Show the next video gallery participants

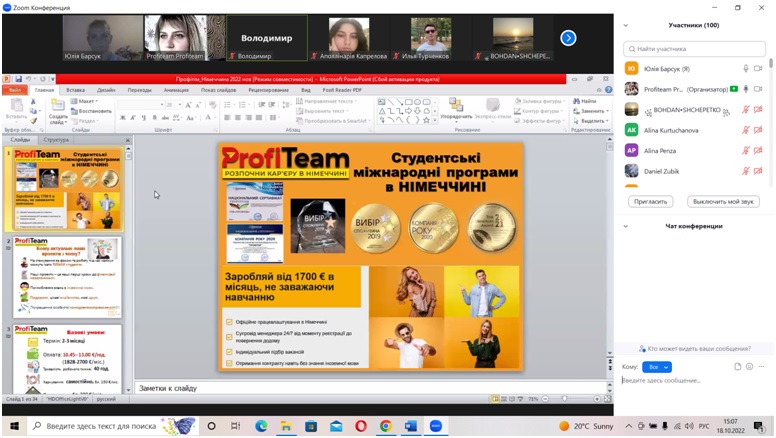pyautogui.click(x=568, y=38)
